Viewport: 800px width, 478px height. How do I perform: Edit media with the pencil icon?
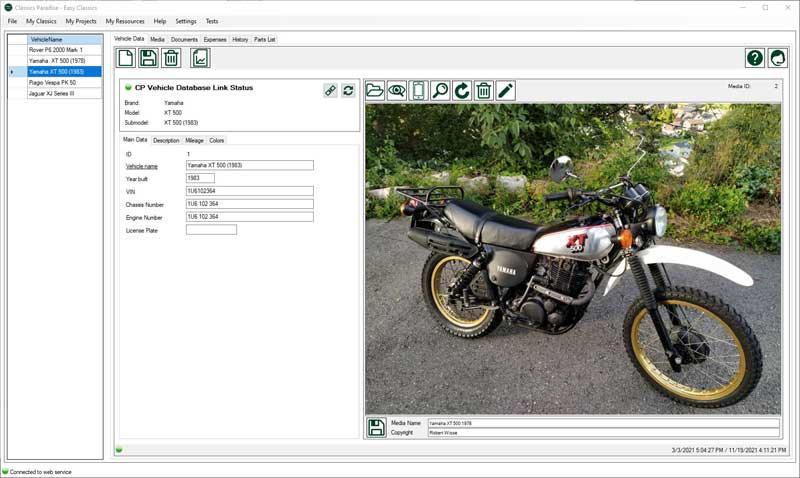506,91
